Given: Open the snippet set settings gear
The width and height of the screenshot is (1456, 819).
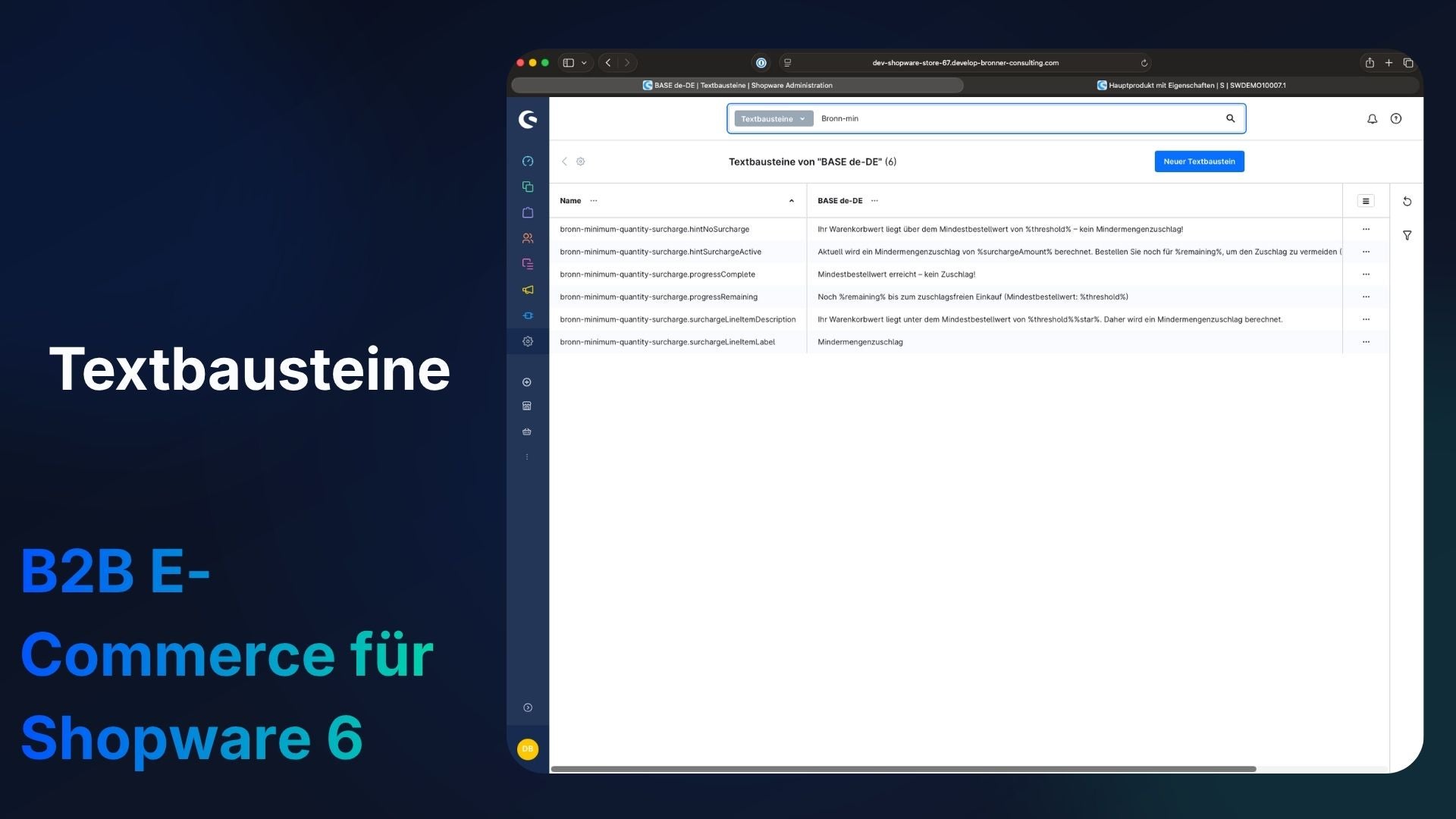Looking at the screenshot, I should click(581, 162).
